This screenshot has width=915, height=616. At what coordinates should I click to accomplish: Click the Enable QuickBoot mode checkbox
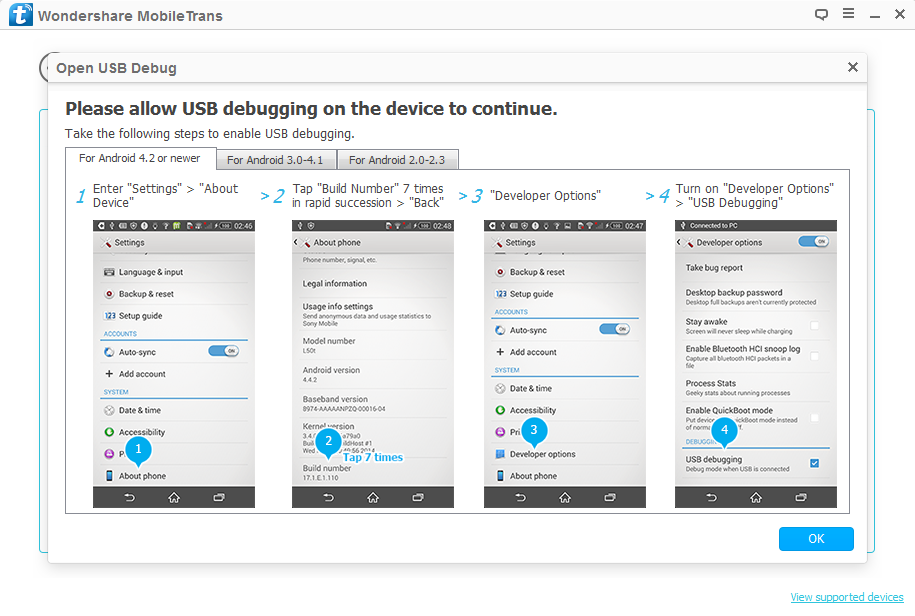(x=815, y=417)
